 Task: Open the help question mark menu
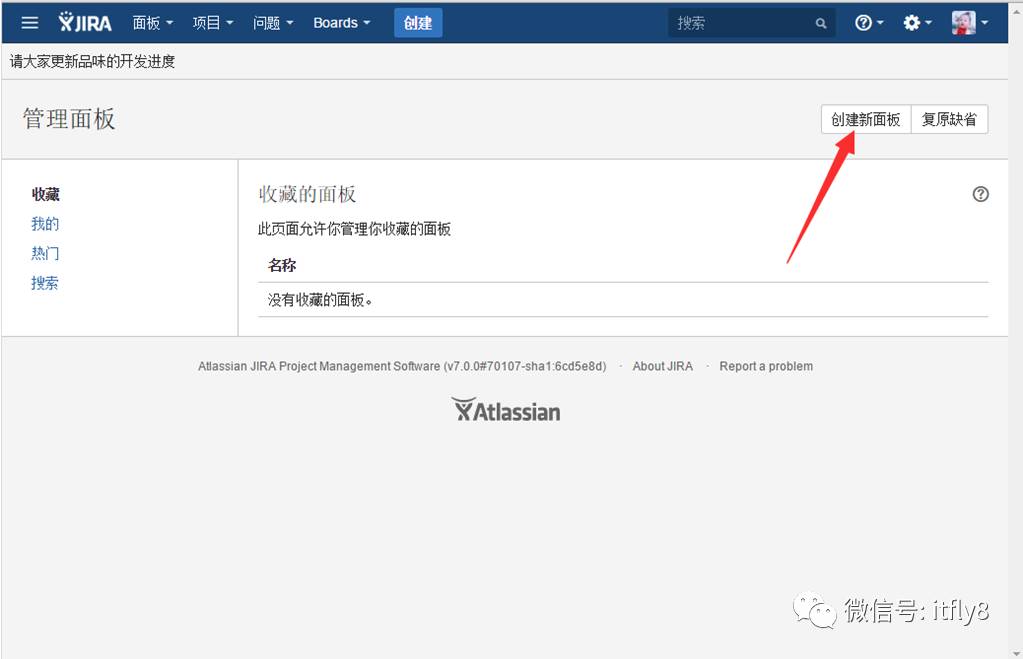(868, 23)
